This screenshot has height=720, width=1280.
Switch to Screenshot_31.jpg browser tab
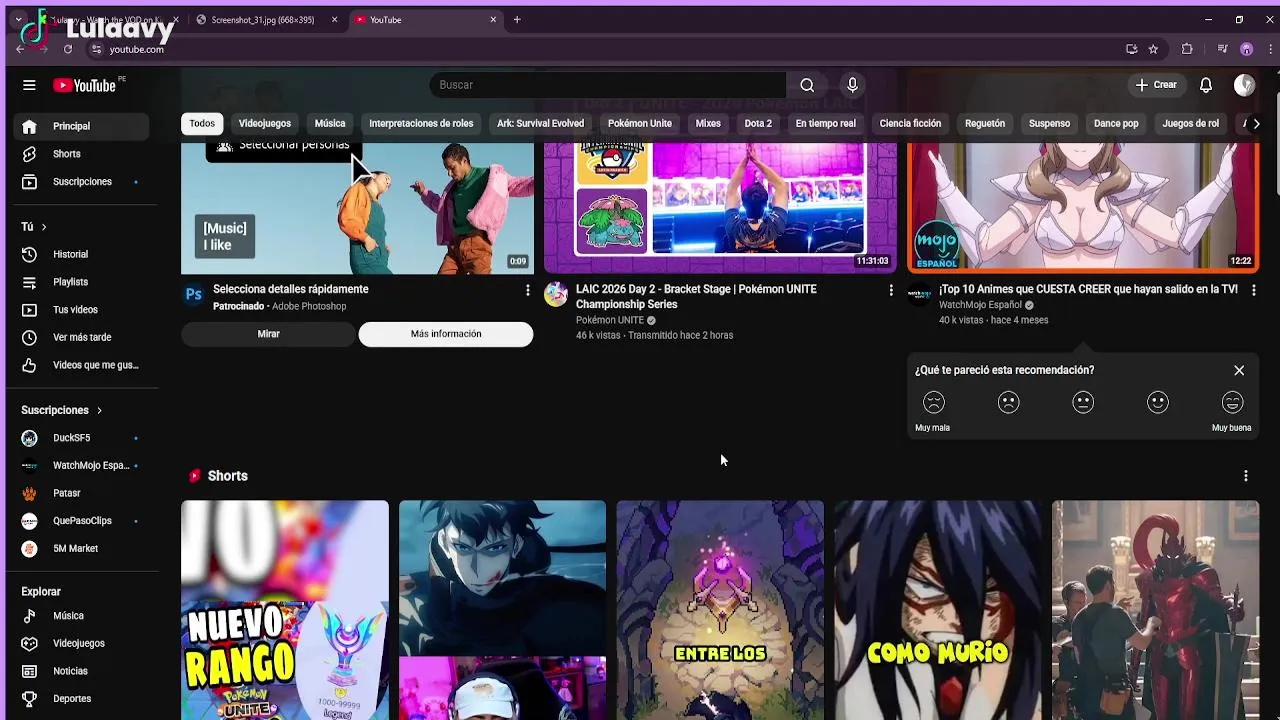click(263, 20)
